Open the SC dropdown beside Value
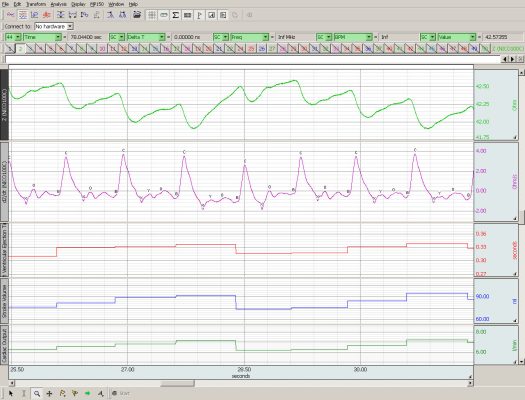 428,37
